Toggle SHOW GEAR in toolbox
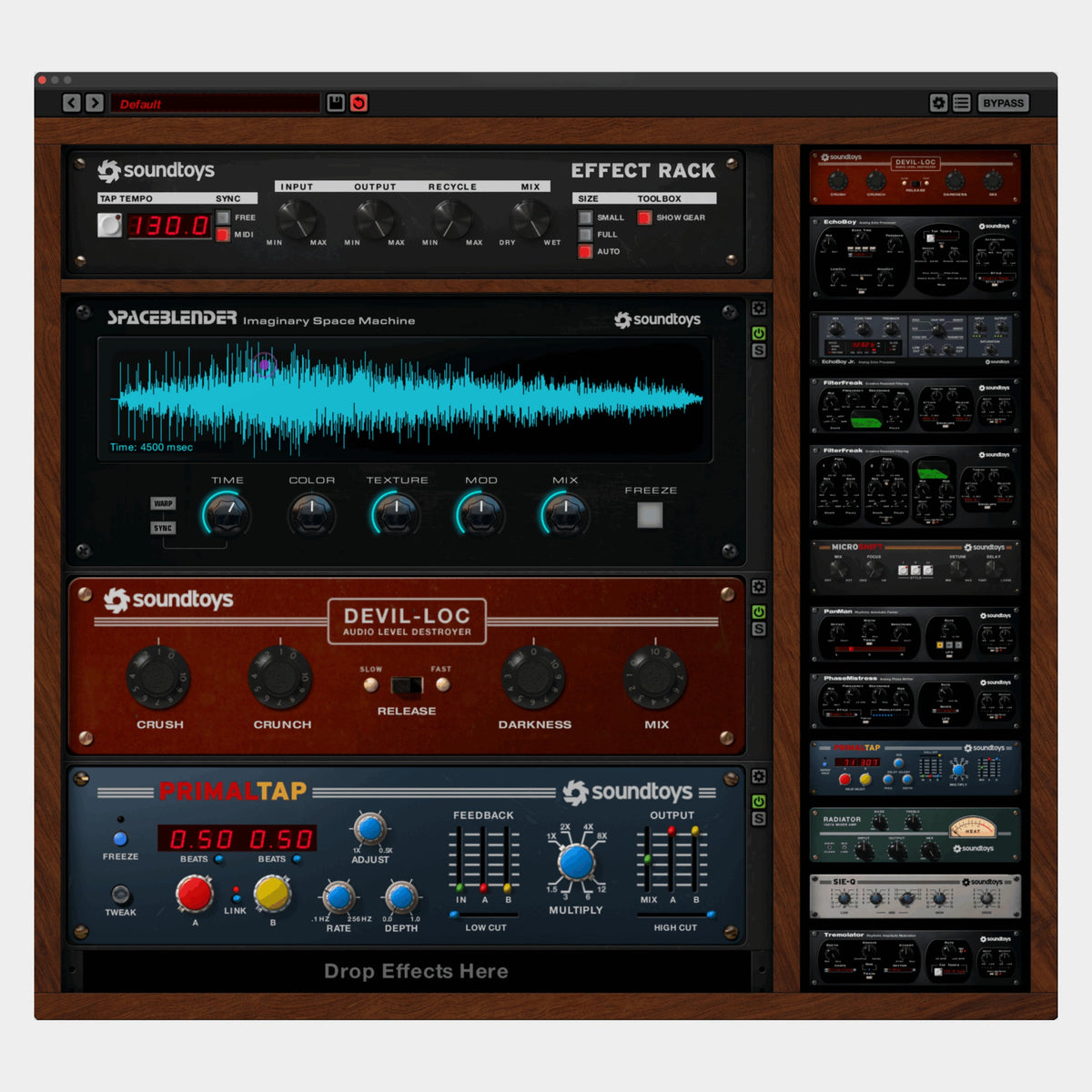The width and height of the screenshot is (1092, 1092). 644,217
